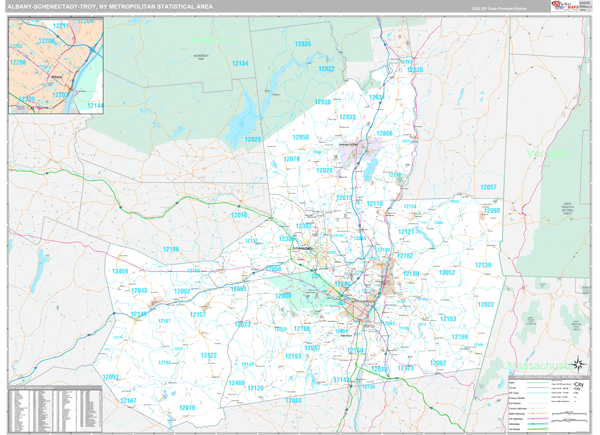600x435 pixels.
Task: Click the "New York" state label
Action: [215, 39]
